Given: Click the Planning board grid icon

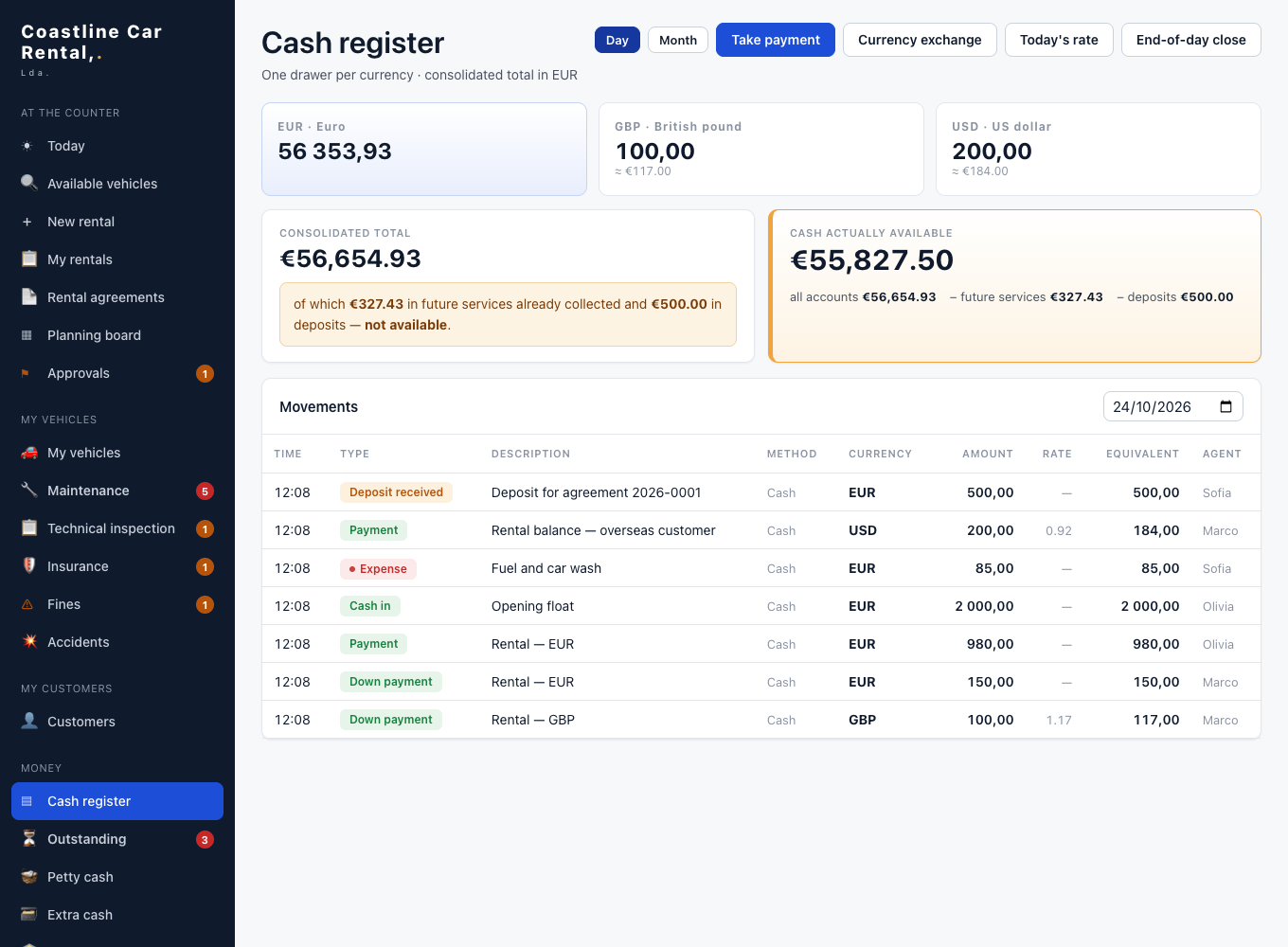Looking at the screenshot, I should (27, 335).
